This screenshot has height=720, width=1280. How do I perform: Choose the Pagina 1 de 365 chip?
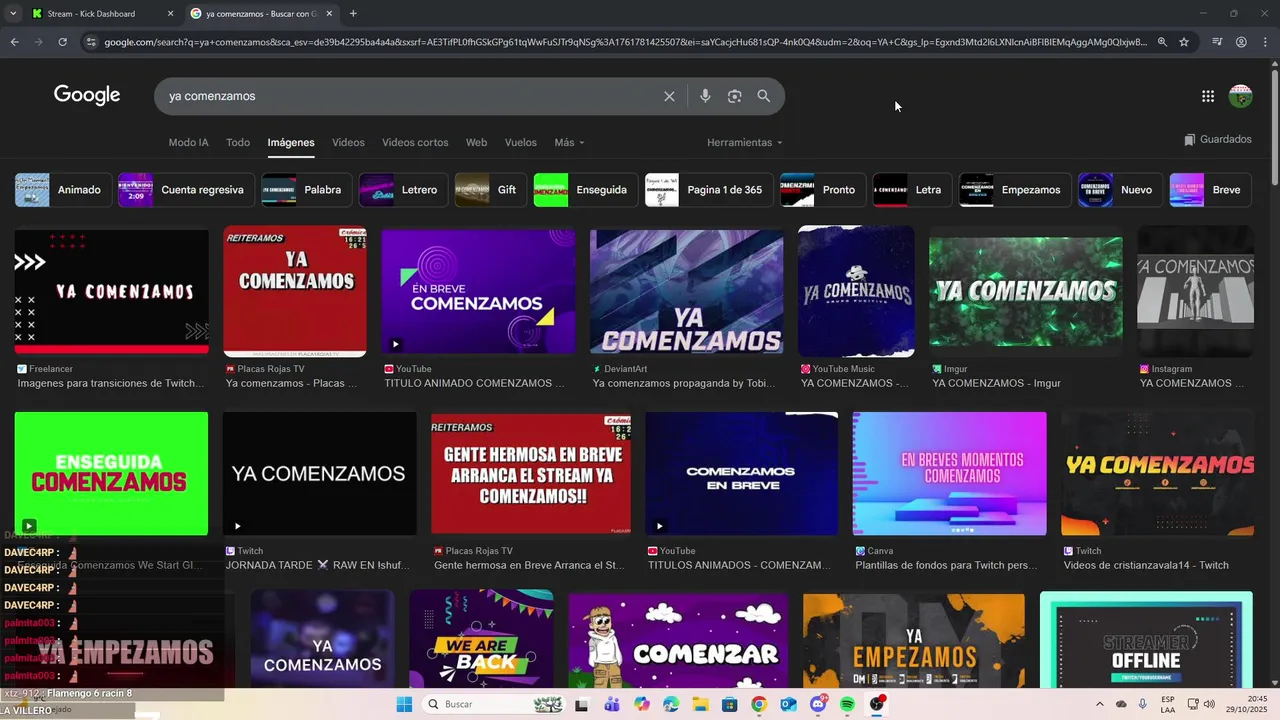[709, 190]
